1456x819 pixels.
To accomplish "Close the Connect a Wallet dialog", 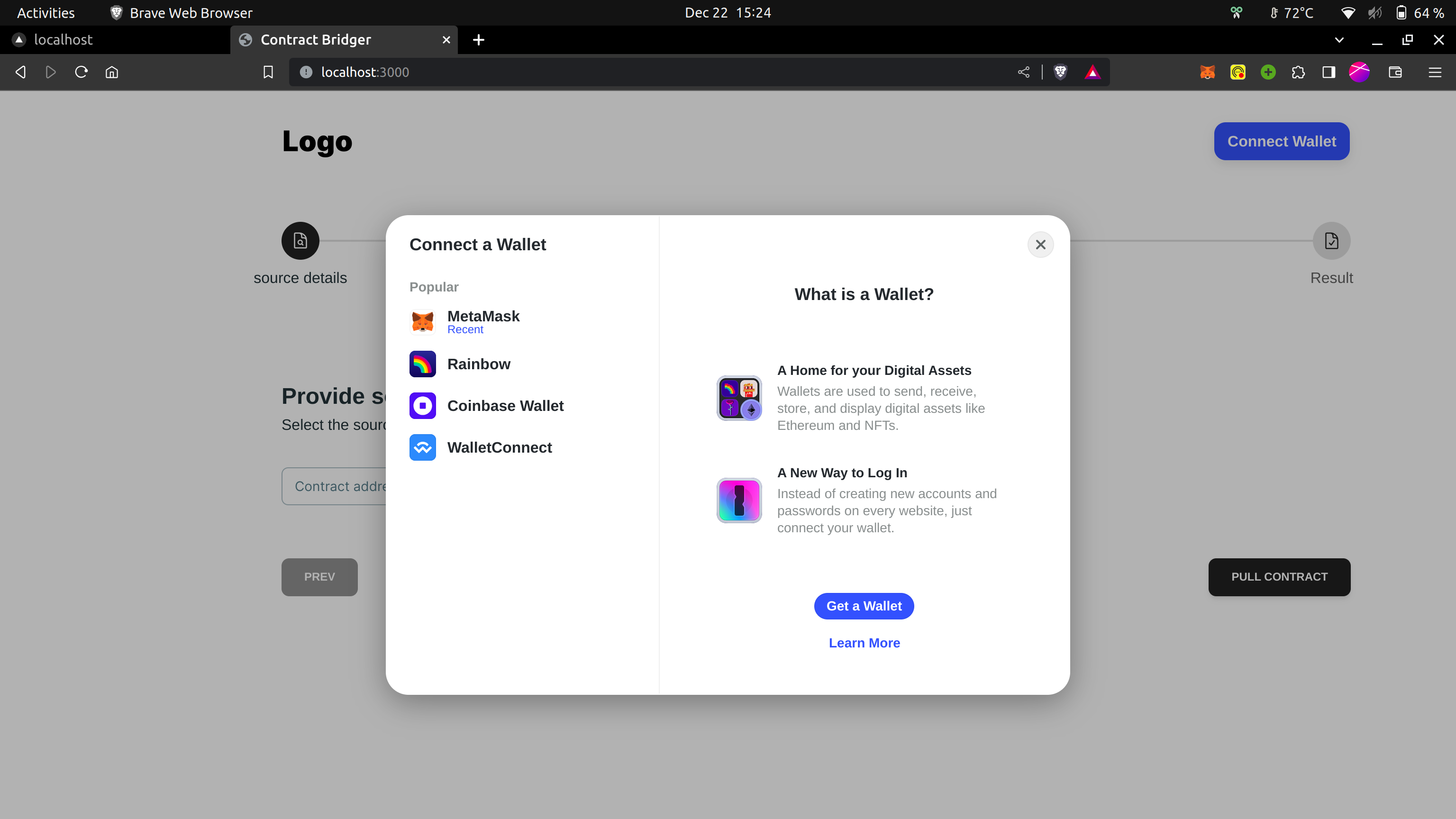I will coord(1040,245).
